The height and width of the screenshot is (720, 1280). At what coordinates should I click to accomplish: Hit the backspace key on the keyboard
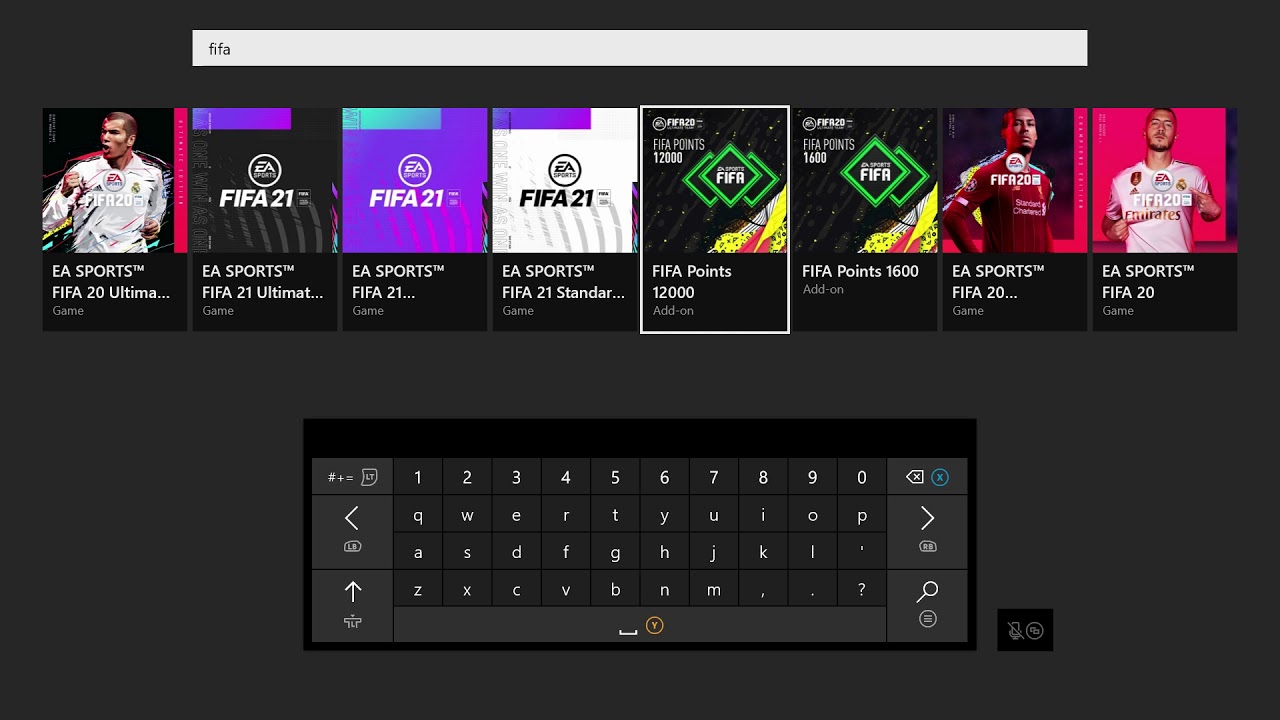tap(927, 477)
